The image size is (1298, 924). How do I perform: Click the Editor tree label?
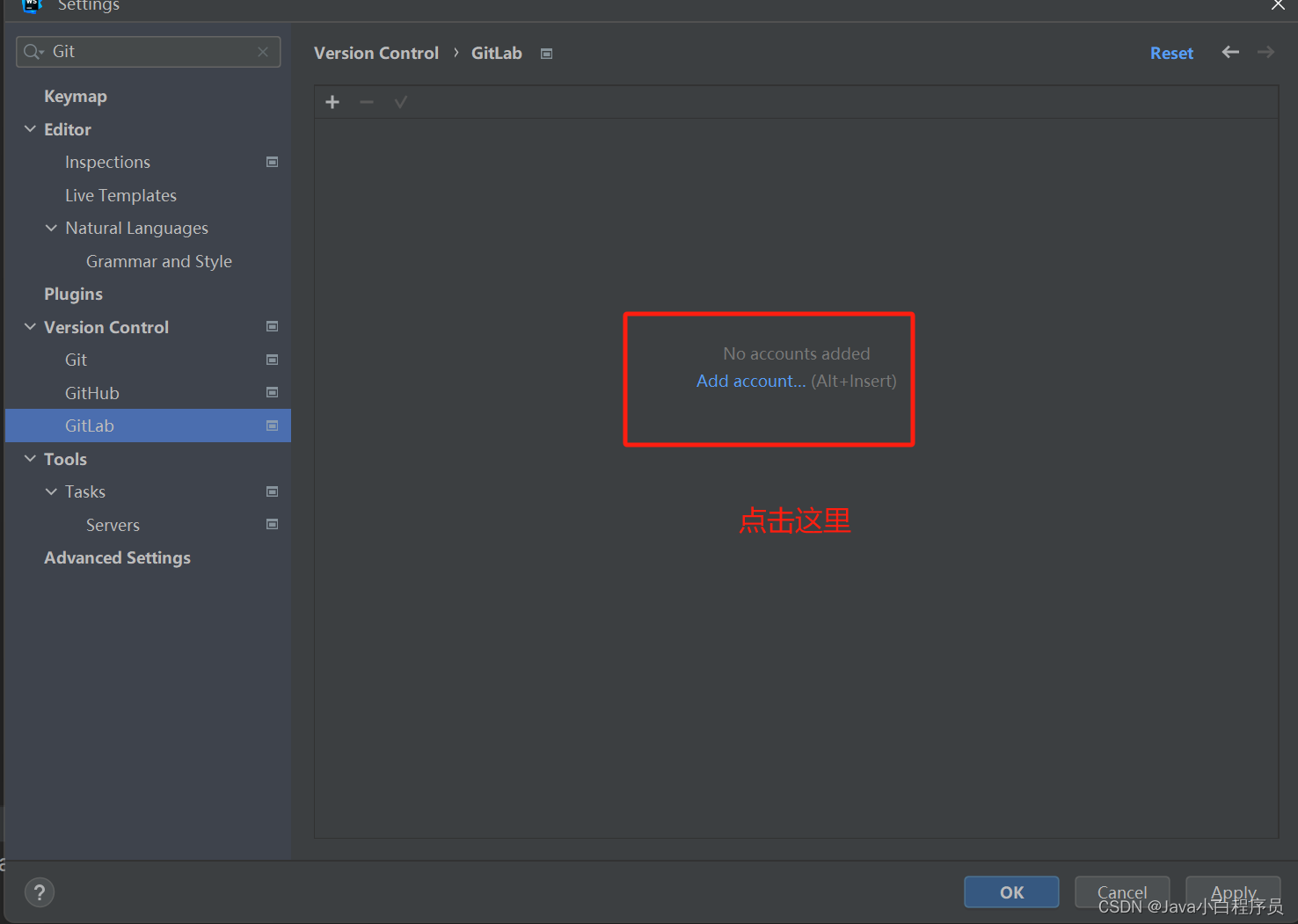coord(68,129)
